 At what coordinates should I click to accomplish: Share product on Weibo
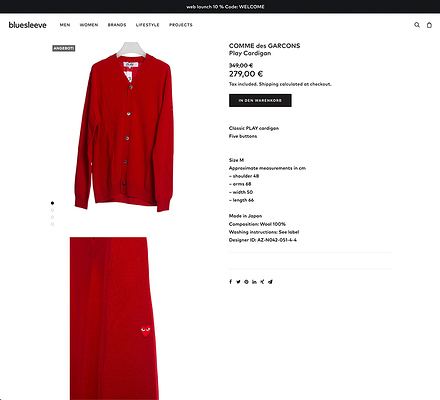[270, 282]
